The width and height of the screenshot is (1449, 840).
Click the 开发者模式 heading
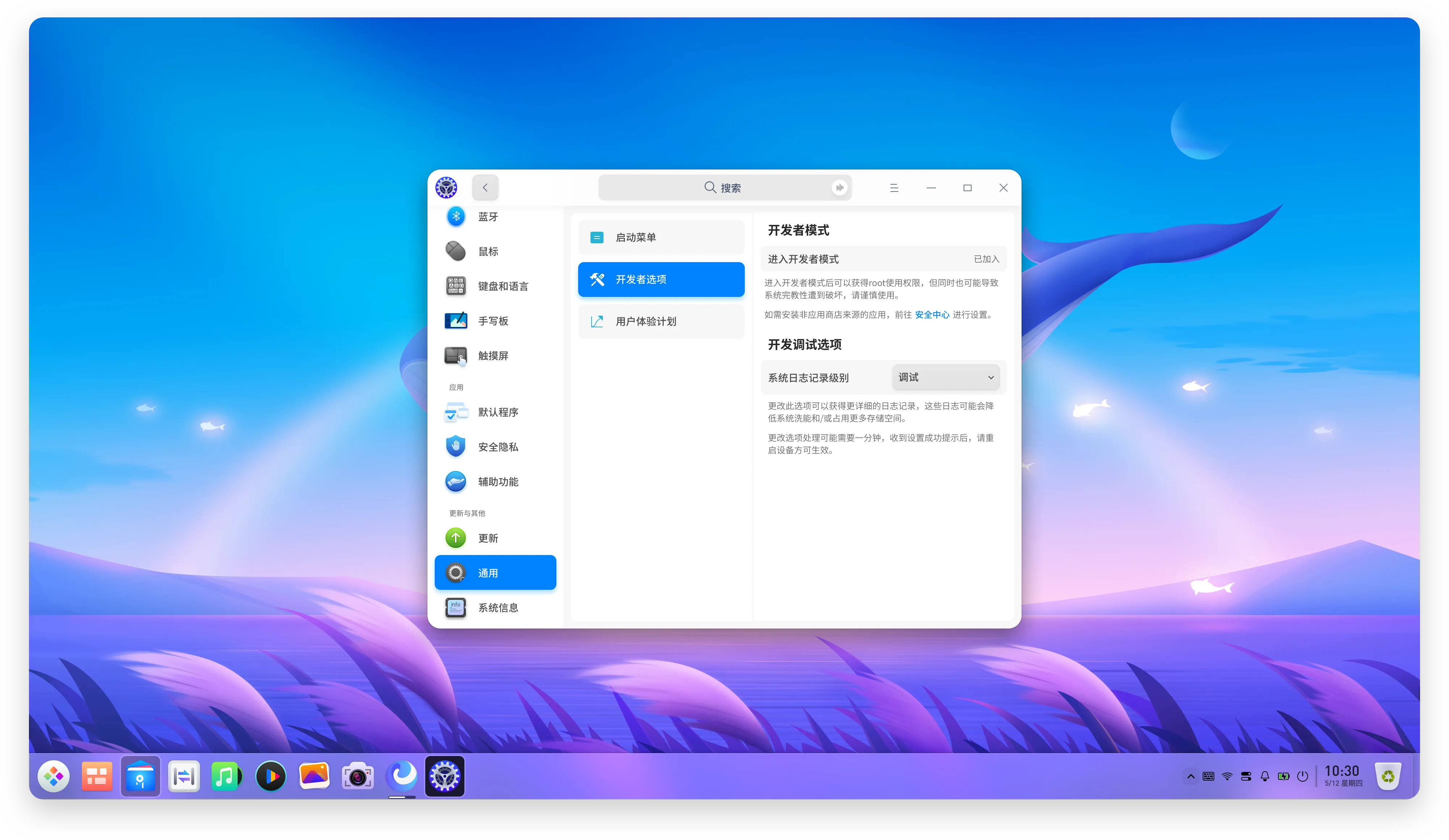(799, 230)
